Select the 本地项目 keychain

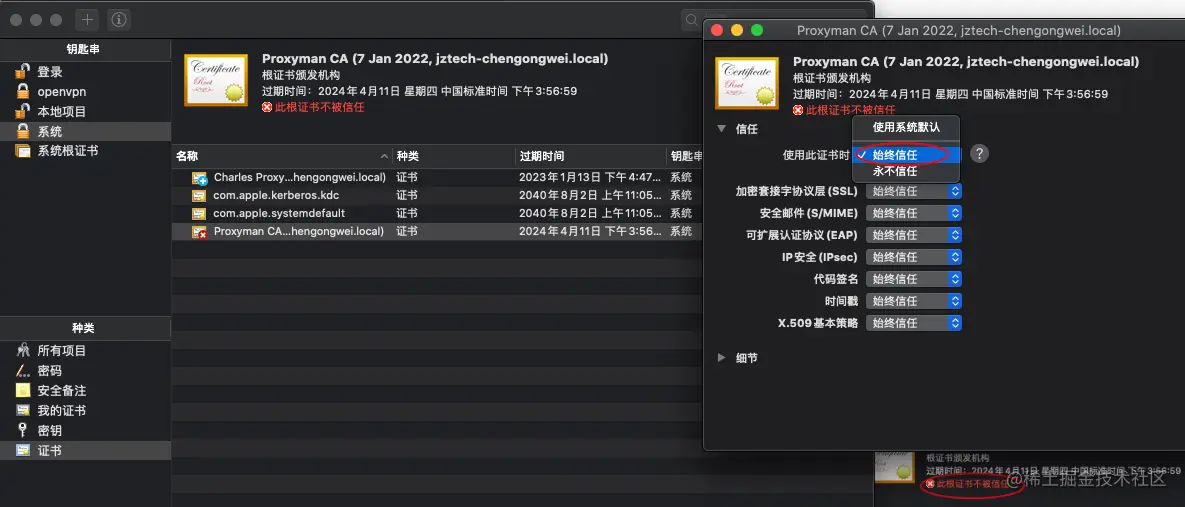85,111
